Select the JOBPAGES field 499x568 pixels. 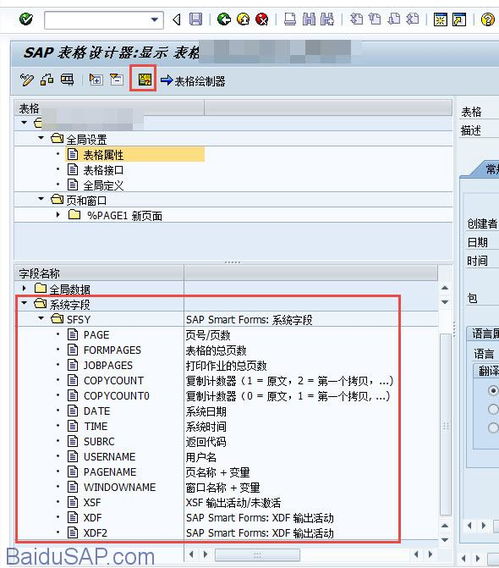pyautogui.click(x=108, y=365)
